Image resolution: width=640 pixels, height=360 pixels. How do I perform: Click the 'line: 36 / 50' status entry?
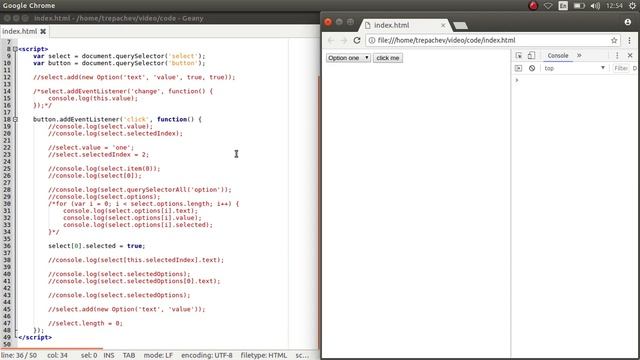click(x=19, y=356)
